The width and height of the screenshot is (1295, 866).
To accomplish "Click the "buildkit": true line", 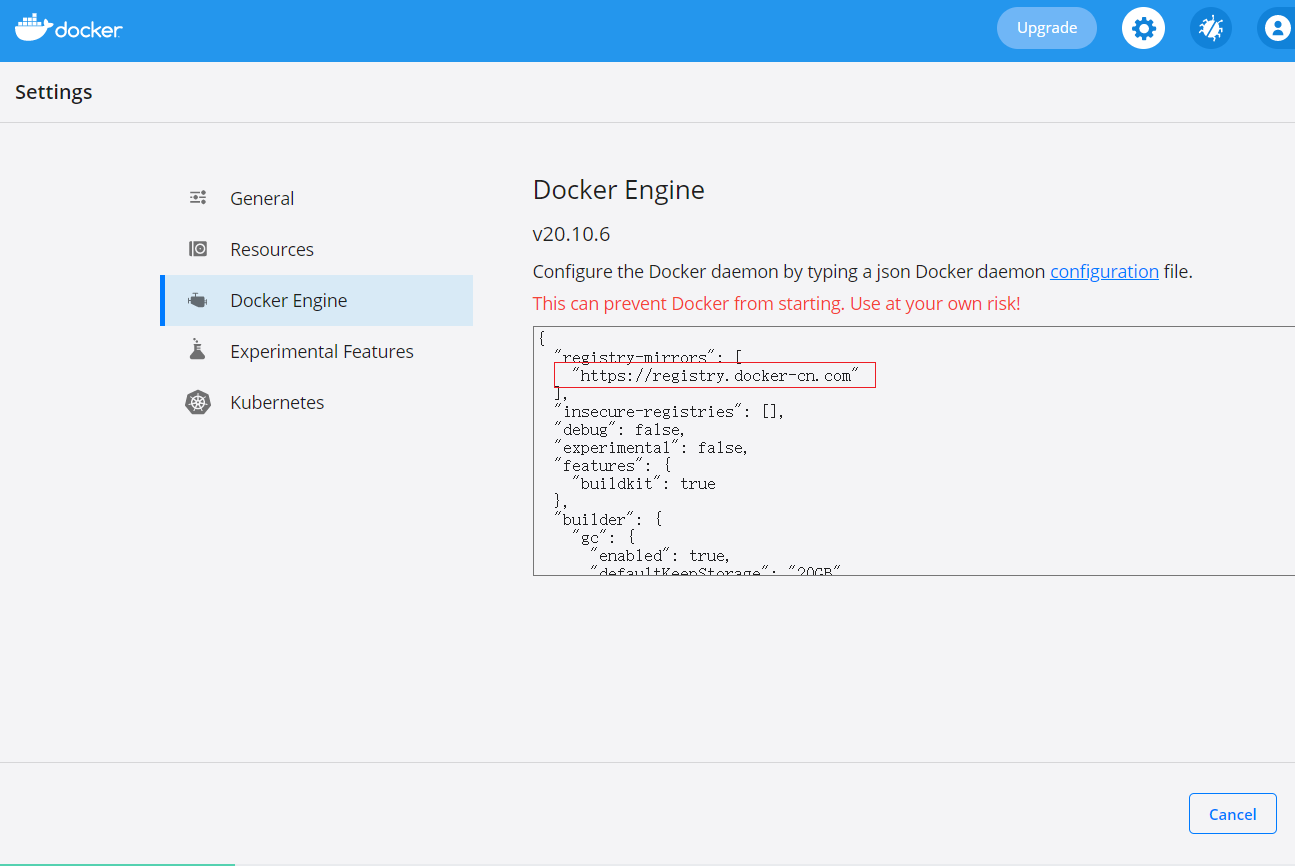I will click(x=643, y=483).
